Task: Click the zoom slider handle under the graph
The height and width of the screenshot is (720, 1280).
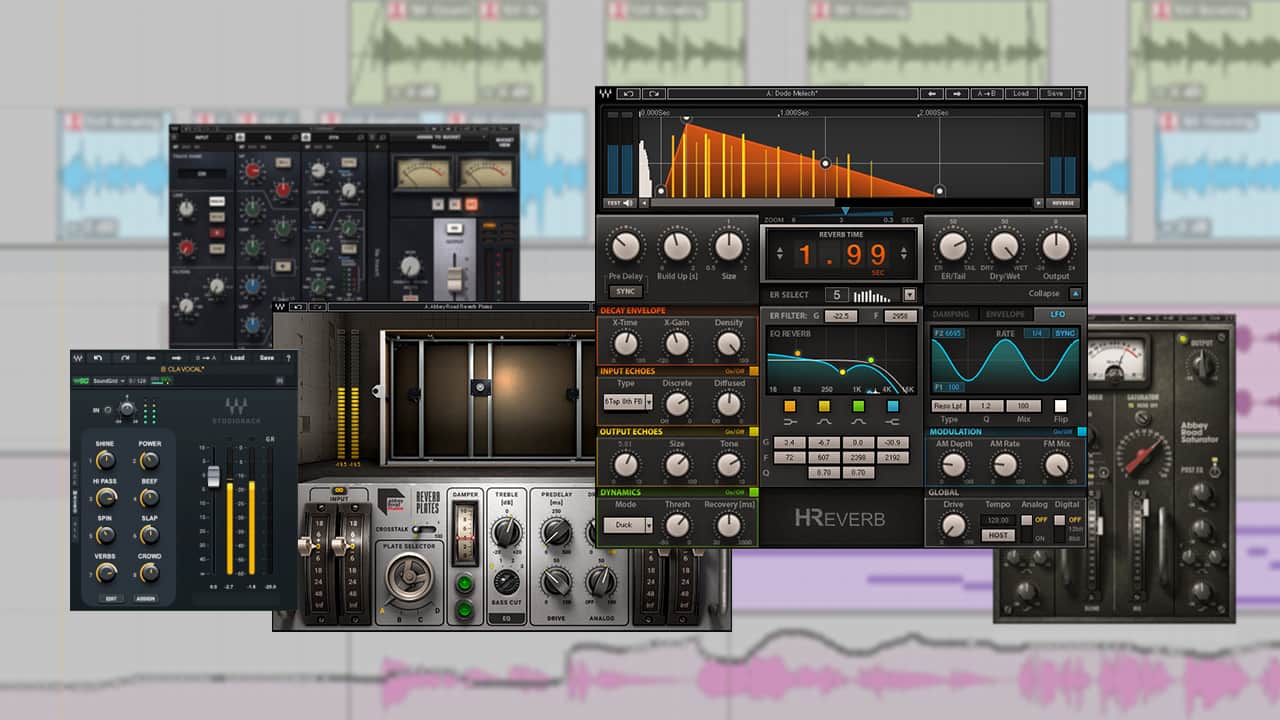Action: (845, 211)
